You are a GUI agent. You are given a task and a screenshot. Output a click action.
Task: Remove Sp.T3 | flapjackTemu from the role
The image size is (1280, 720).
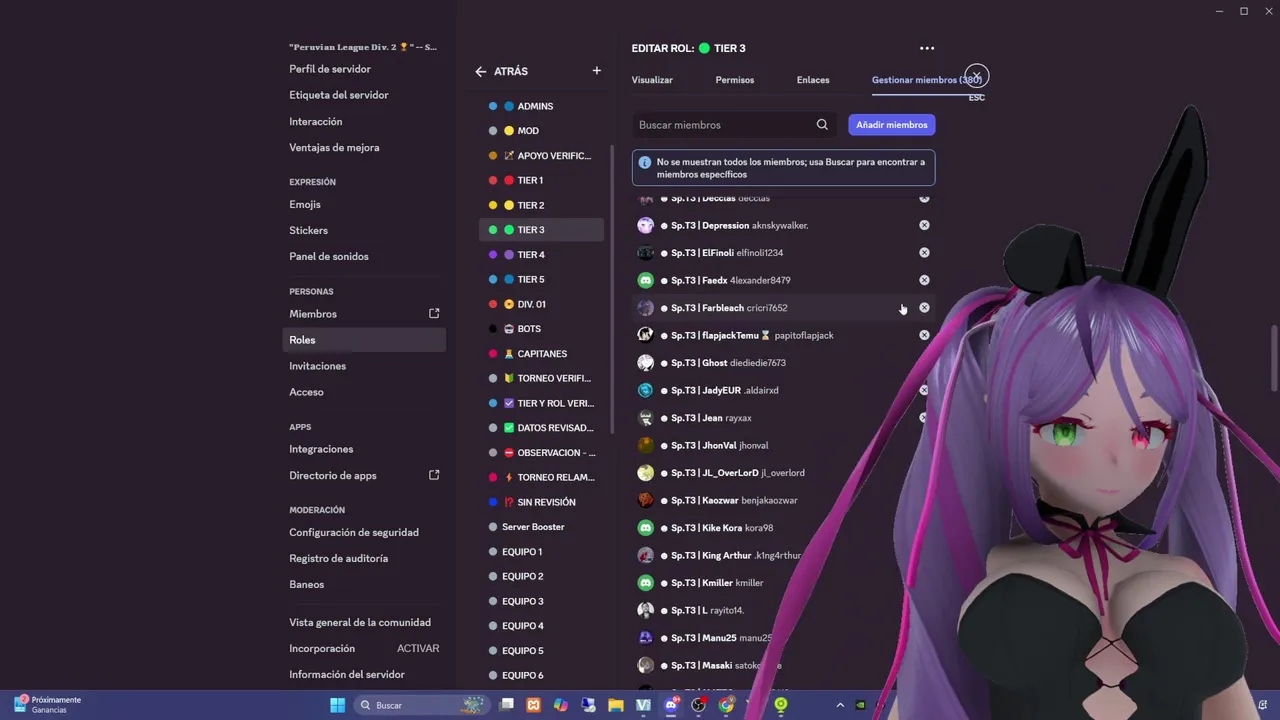tap(924, 335)
